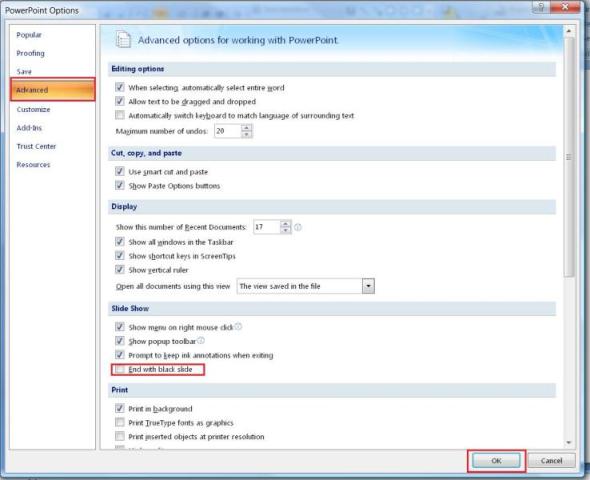Click the Help question mark in title bar
Viewport: 590px width, 480px height.
(541, 6)
